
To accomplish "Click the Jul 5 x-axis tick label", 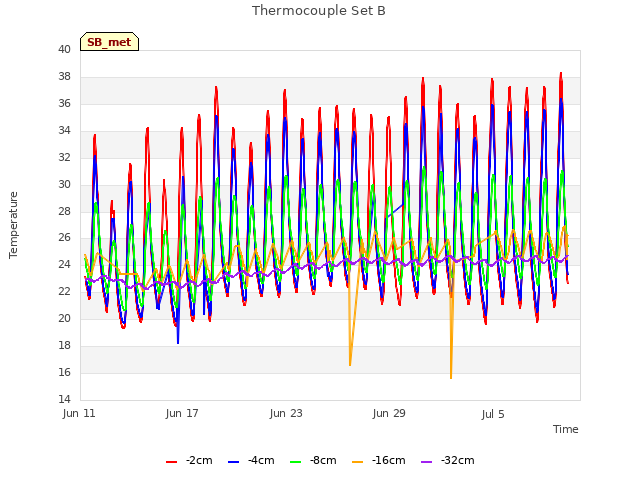I will pyautogui.click(x=493, y=414).
